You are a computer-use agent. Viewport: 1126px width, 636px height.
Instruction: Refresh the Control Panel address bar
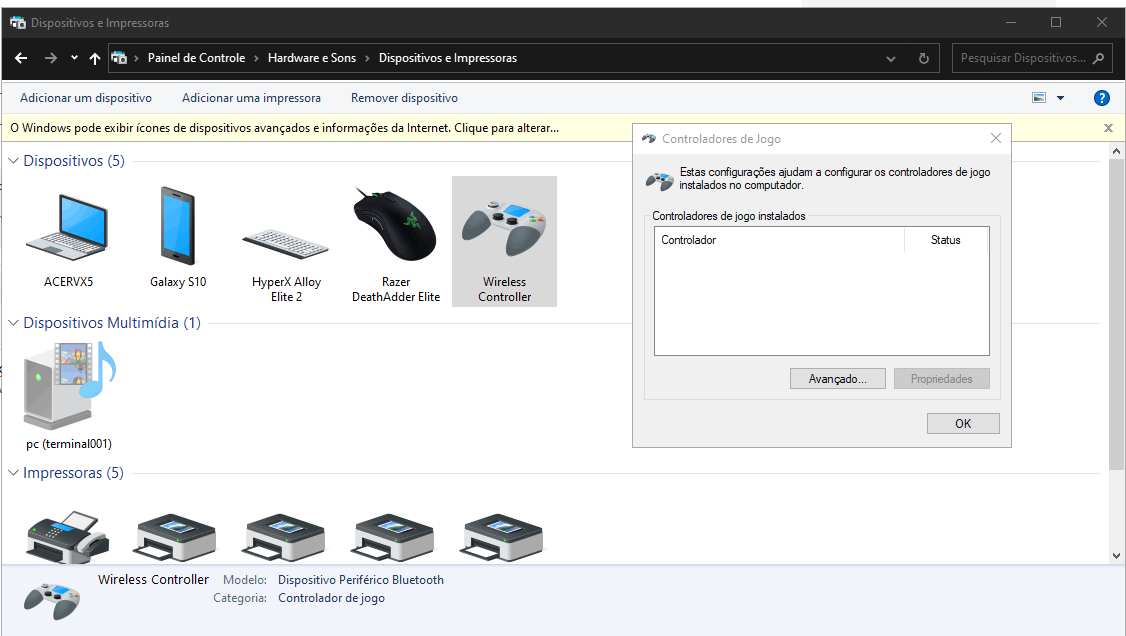pos(923,58)
